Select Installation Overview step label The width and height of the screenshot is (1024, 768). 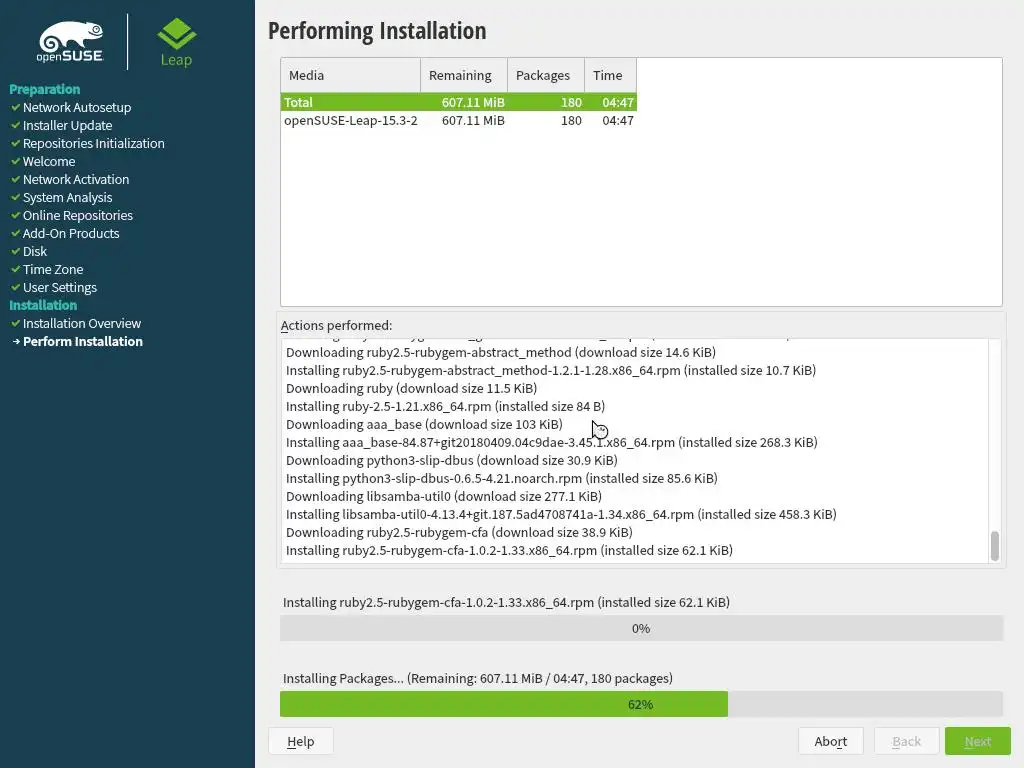tap(82, 323)
